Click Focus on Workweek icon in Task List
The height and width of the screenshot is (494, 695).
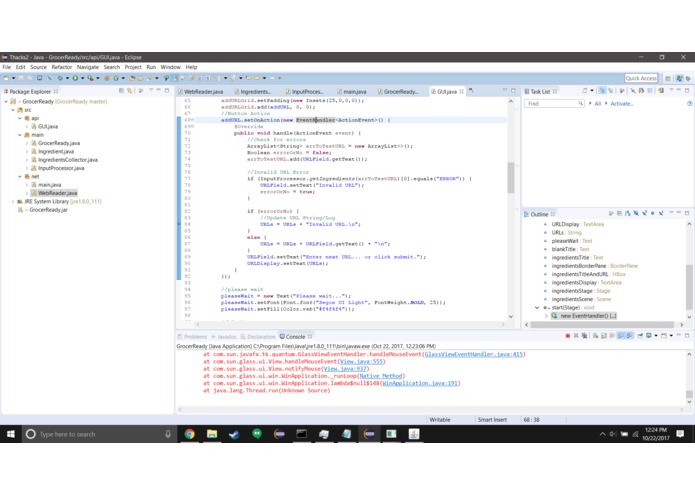622,91
